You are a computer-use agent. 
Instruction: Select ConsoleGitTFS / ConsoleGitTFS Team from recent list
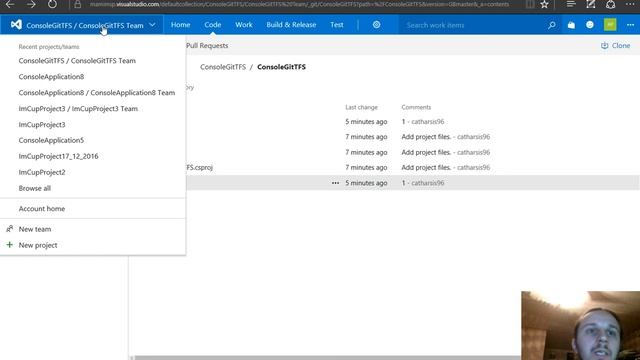[x=77, y=60]
